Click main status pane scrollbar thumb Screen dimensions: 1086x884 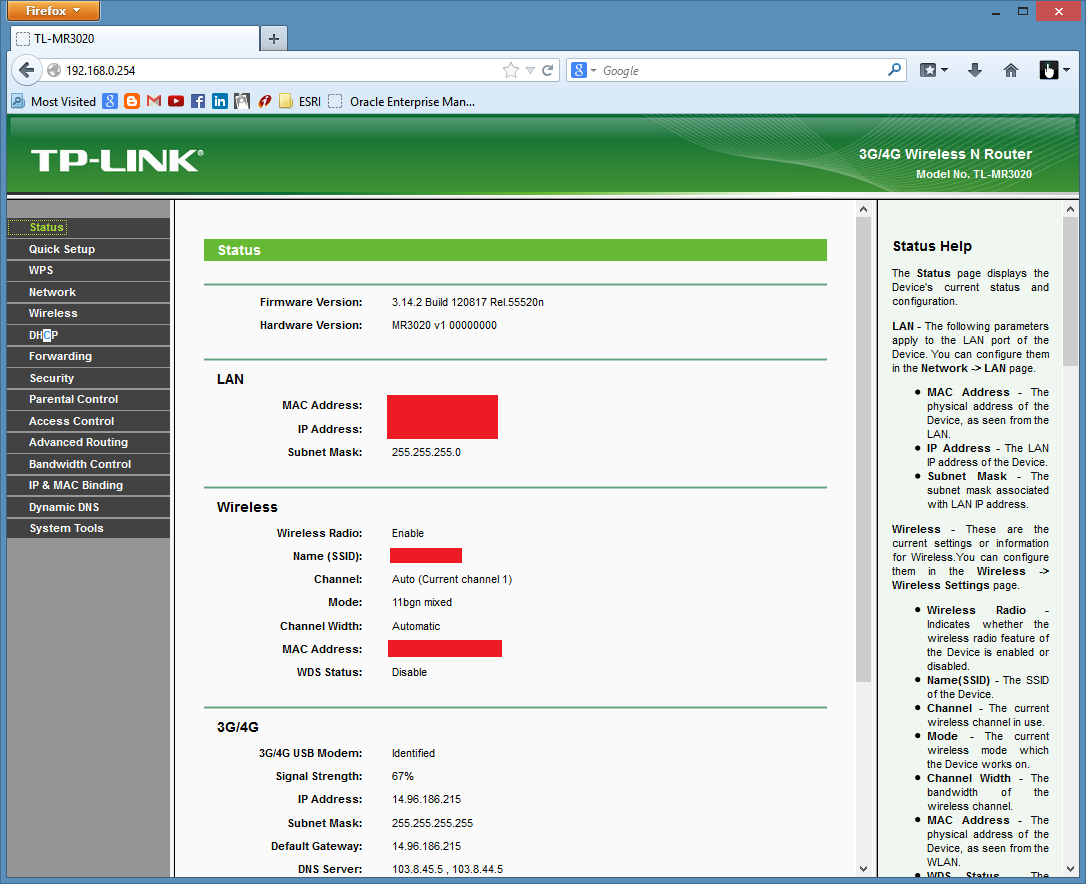863,449
